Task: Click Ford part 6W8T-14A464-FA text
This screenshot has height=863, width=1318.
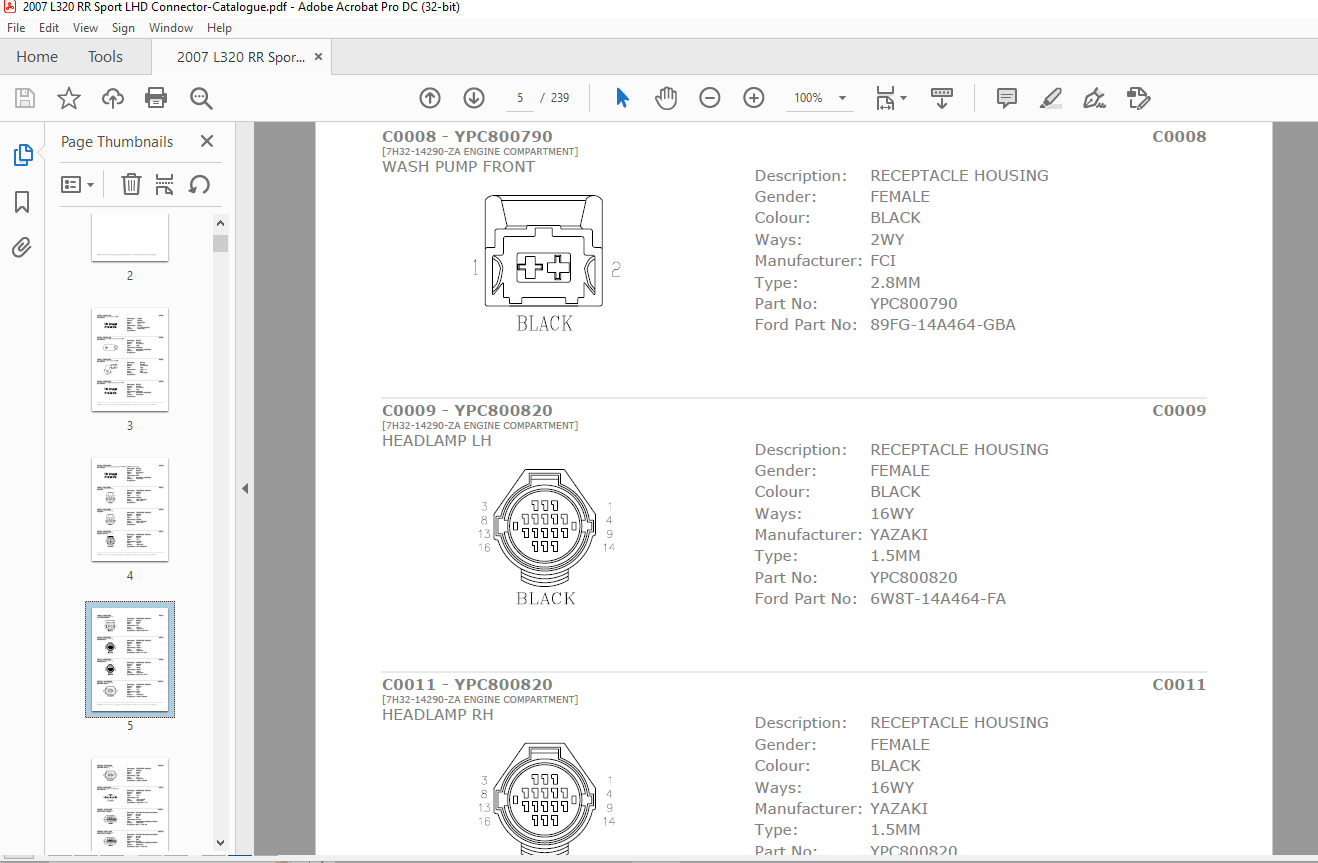Action: pyautogui.click(x=938, y=599)
